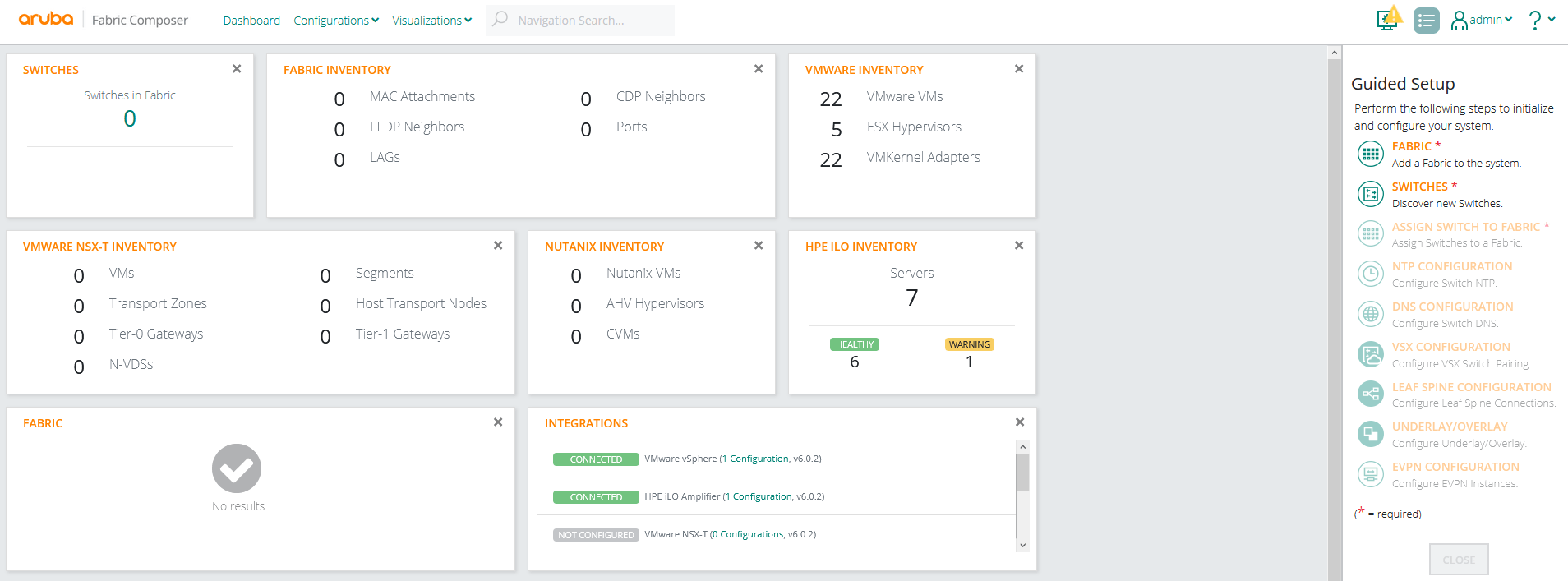Click the Transport Zones label

[x=158, y=303]
